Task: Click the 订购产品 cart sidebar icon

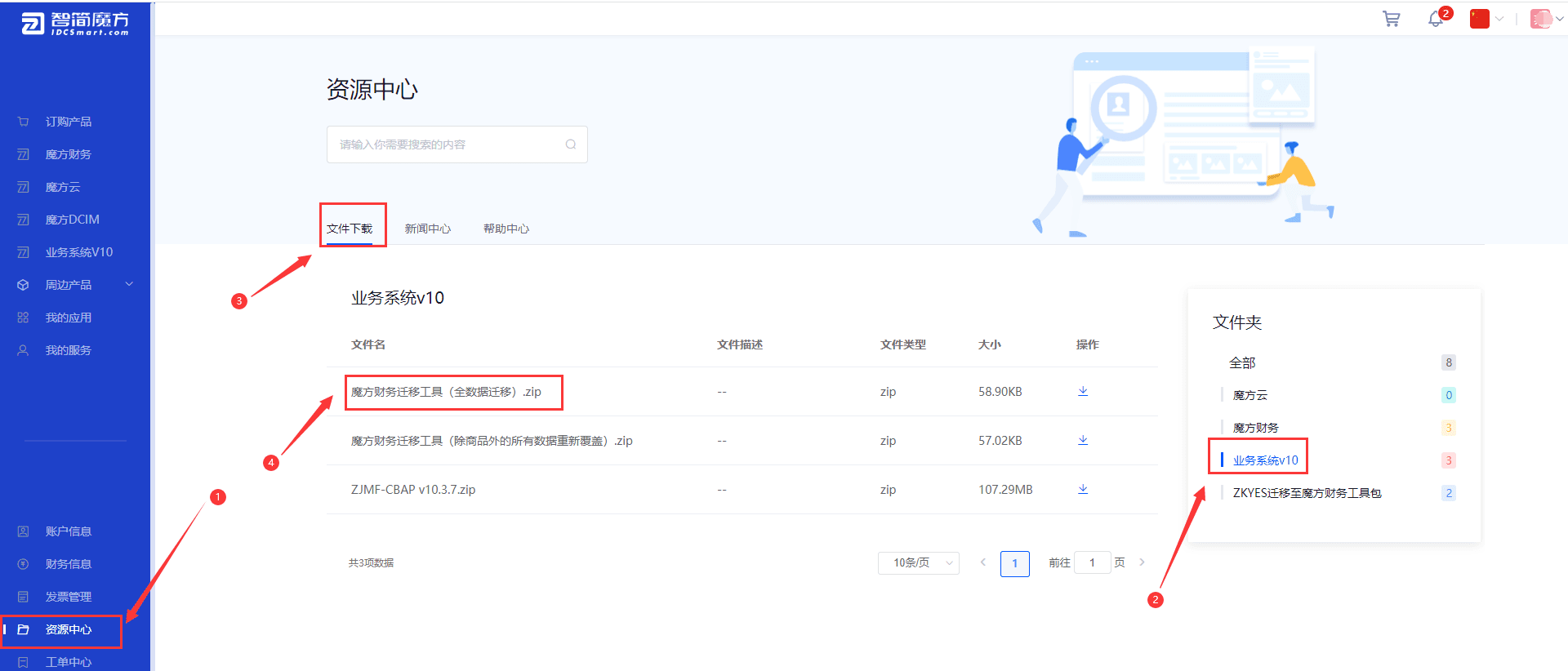Action: tap(23, 122)
